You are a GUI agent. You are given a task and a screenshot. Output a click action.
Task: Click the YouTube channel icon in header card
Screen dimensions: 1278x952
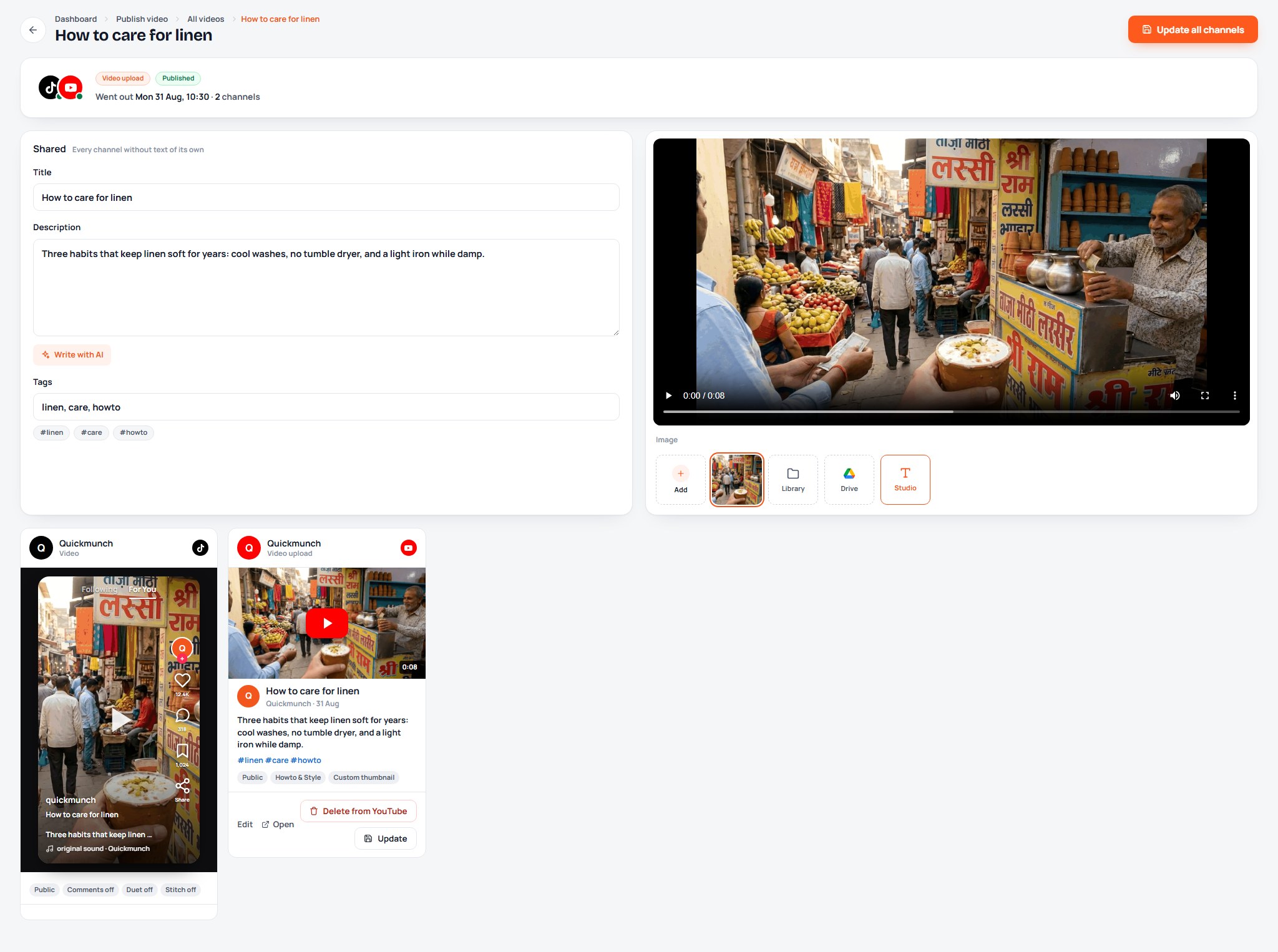(71, 87)
